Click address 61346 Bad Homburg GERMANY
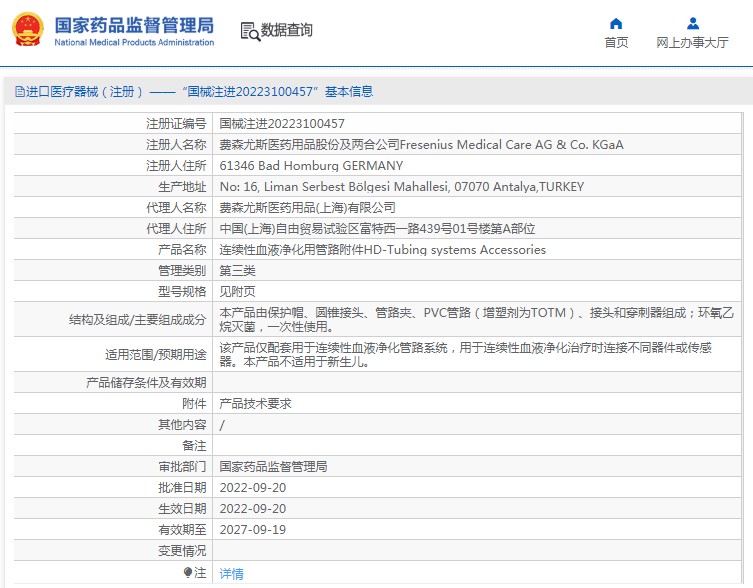 click(x=311, y=166)
